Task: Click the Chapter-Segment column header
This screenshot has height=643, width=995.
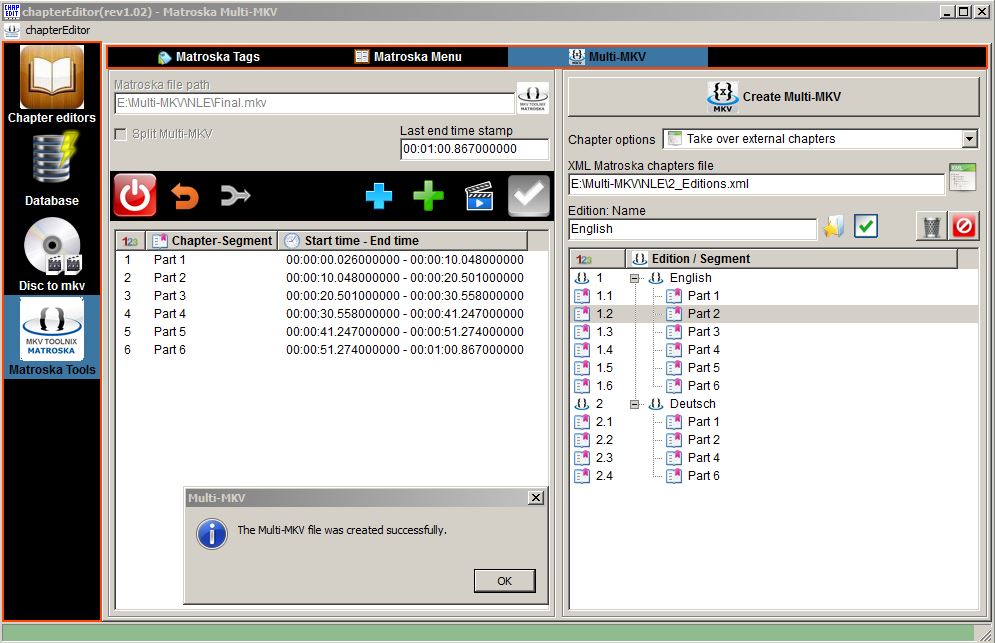Action: click(x=212, y=241)
